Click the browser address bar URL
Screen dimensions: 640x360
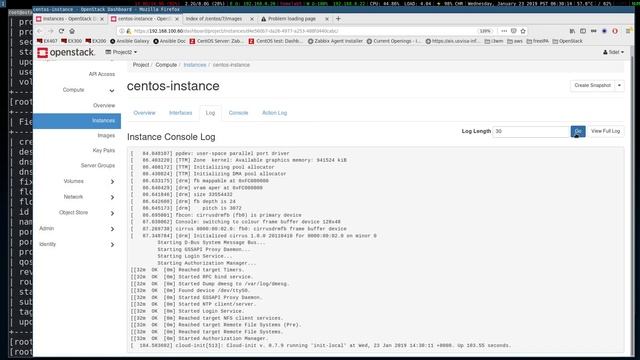[x=236, y=31]
